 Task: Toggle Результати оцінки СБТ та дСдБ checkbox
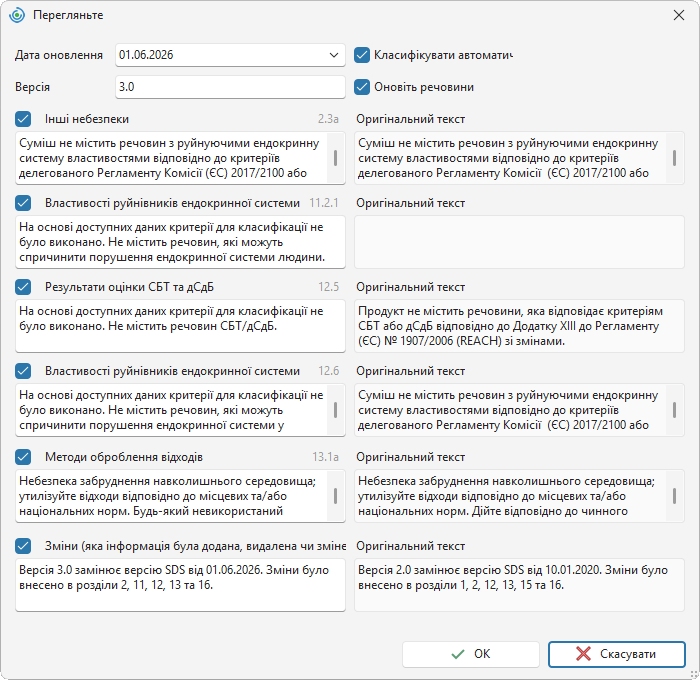(x=23, y=287)
